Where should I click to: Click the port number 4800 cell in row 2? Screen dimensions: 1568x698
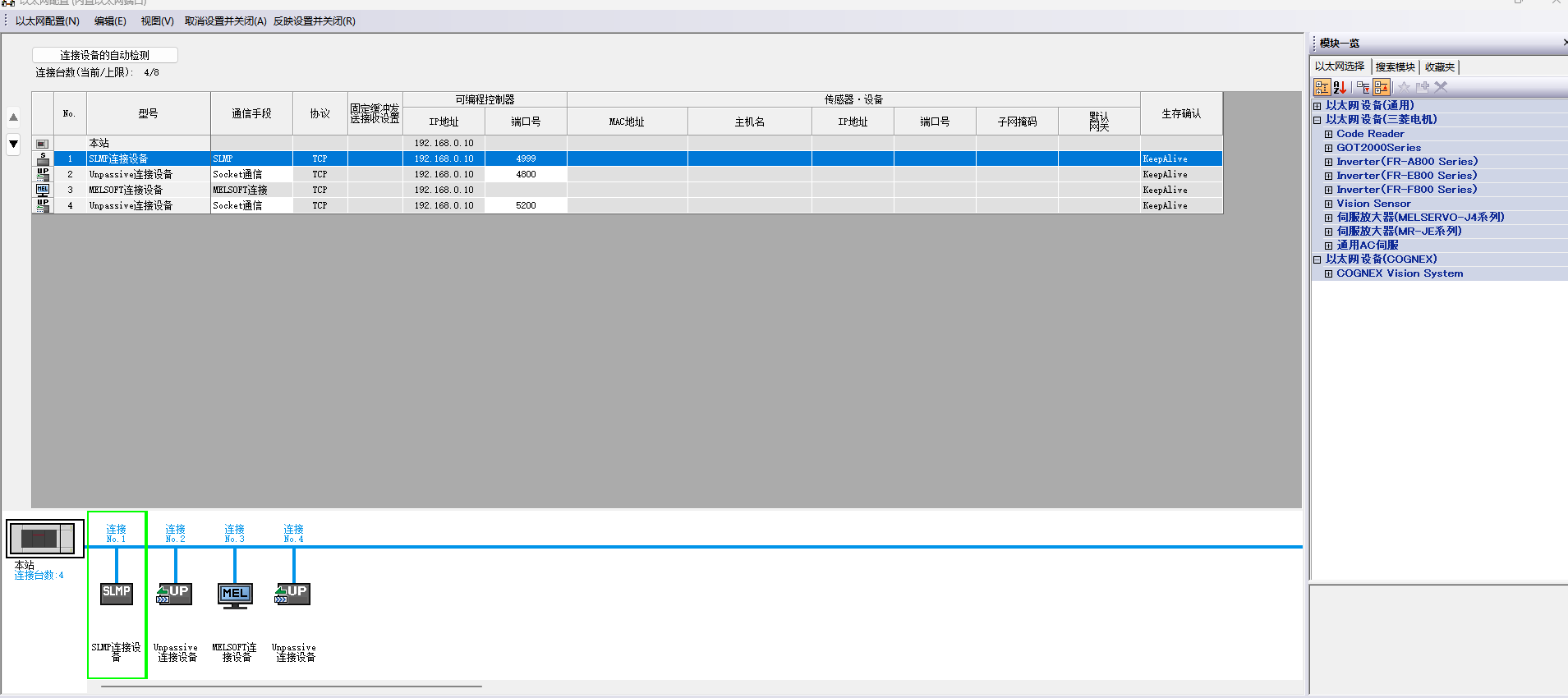526,174
